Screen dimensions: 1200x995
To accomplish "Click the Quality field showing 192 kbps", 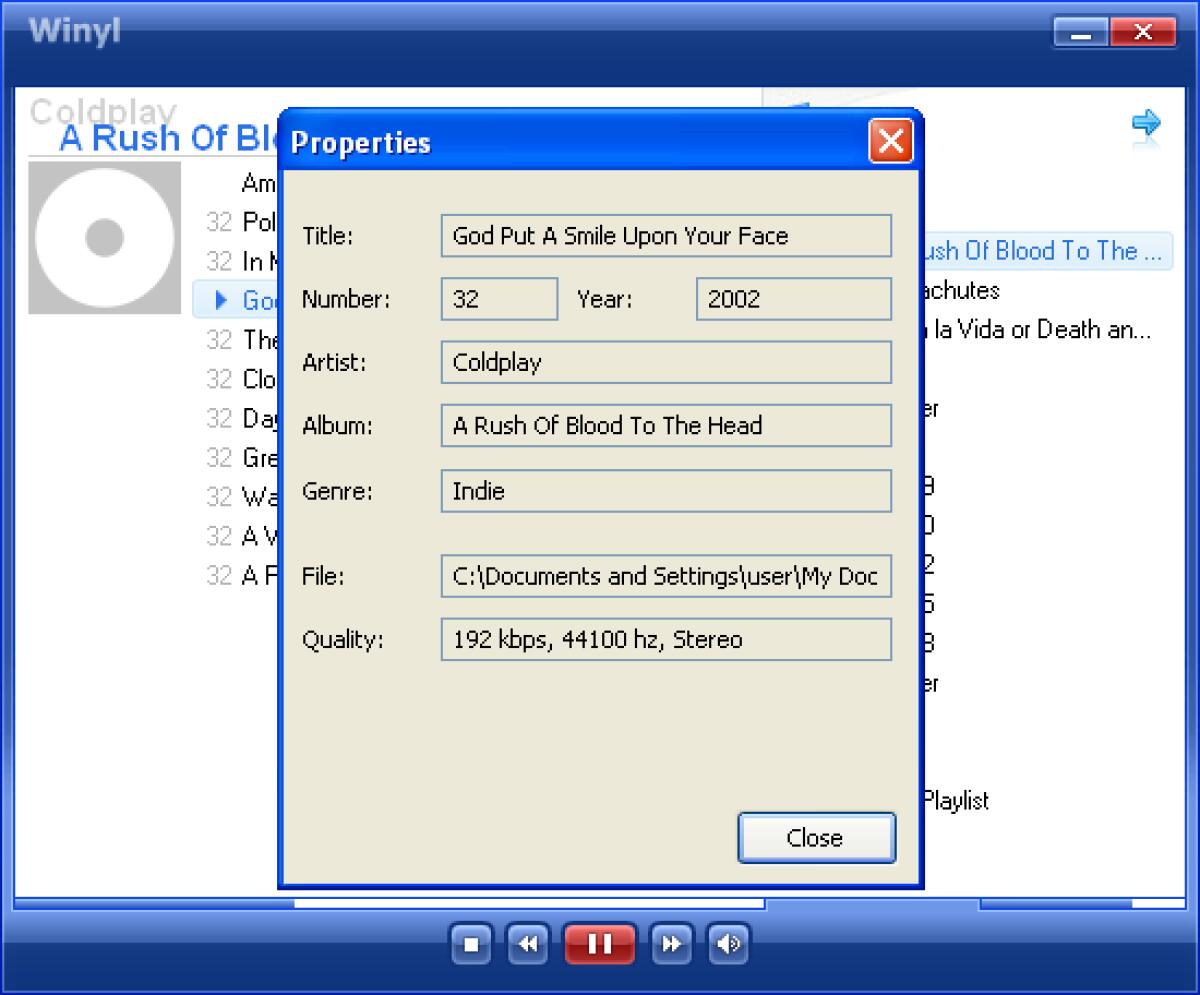I will click(666, 639).
